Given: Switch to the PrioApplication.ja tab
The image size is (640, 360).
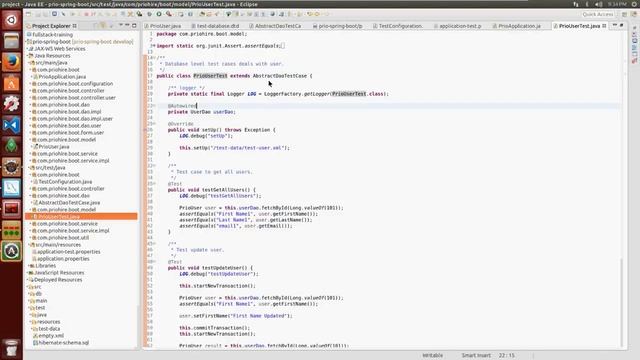Looking at the screenshot, I should [x=517, y=26].
